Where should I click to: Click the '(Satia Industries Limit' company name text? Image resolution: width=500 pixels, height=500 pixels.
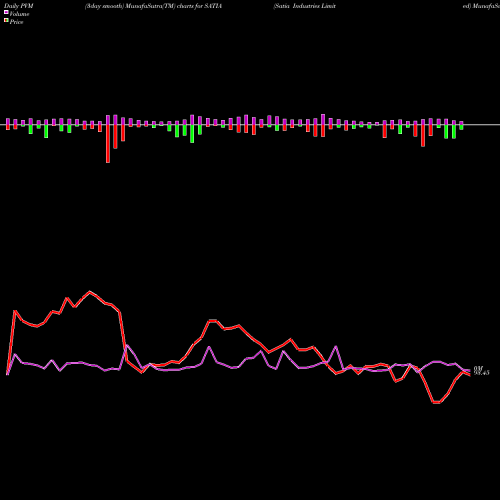point(304,6)
